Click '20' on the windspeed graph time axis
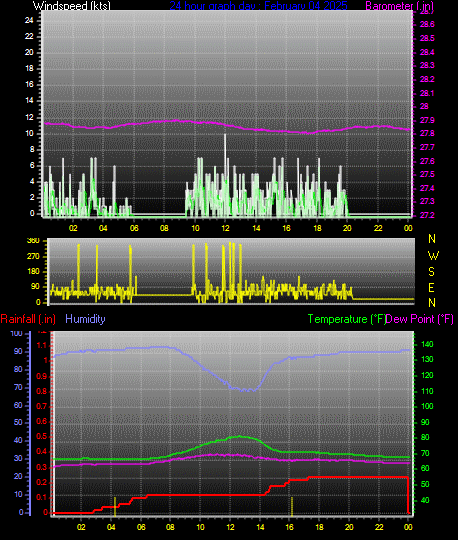The image size is (458, 540). (x=347, y=228)
